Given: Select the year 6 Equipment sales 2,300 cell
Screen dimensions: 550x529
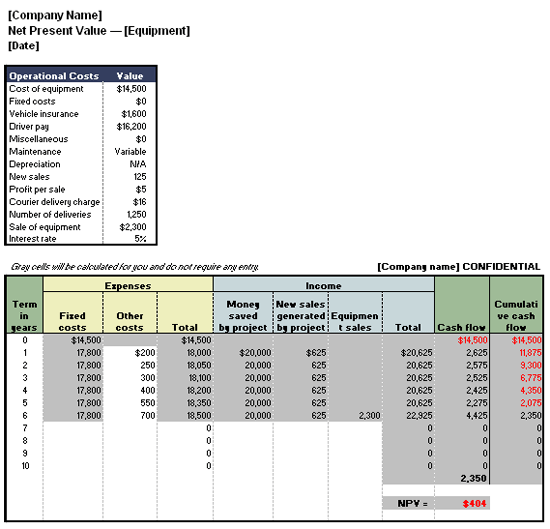Looking at the screenshot, I should coord(356,415).
